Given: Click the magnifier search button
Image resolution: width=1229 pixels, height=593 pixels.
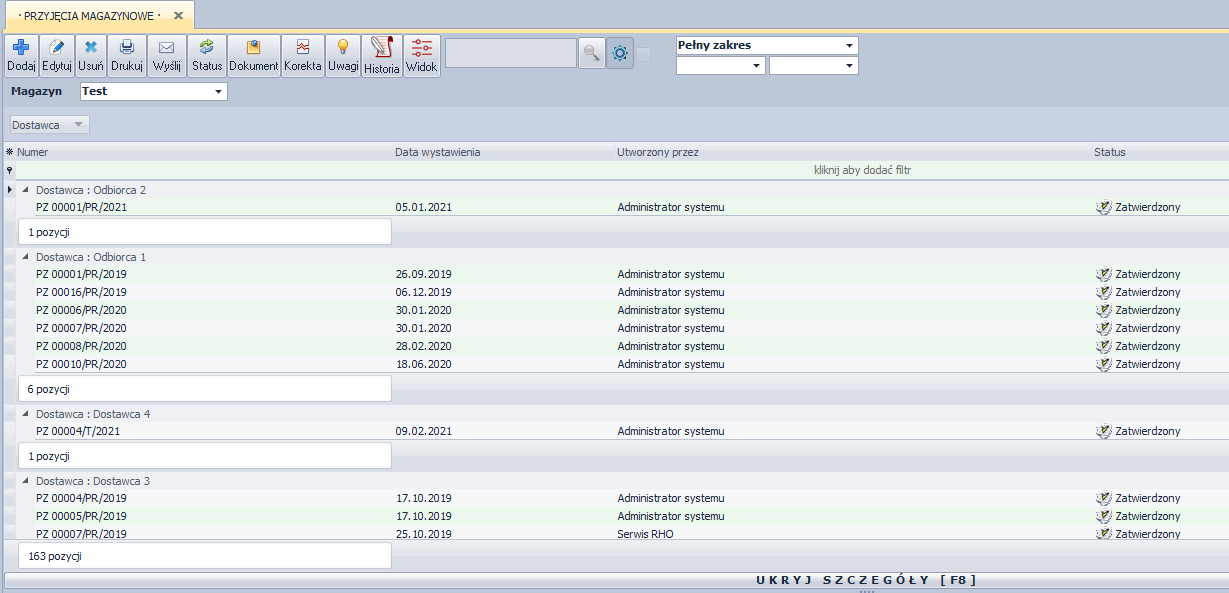Looking at the screenshot, I should point(591,54).
